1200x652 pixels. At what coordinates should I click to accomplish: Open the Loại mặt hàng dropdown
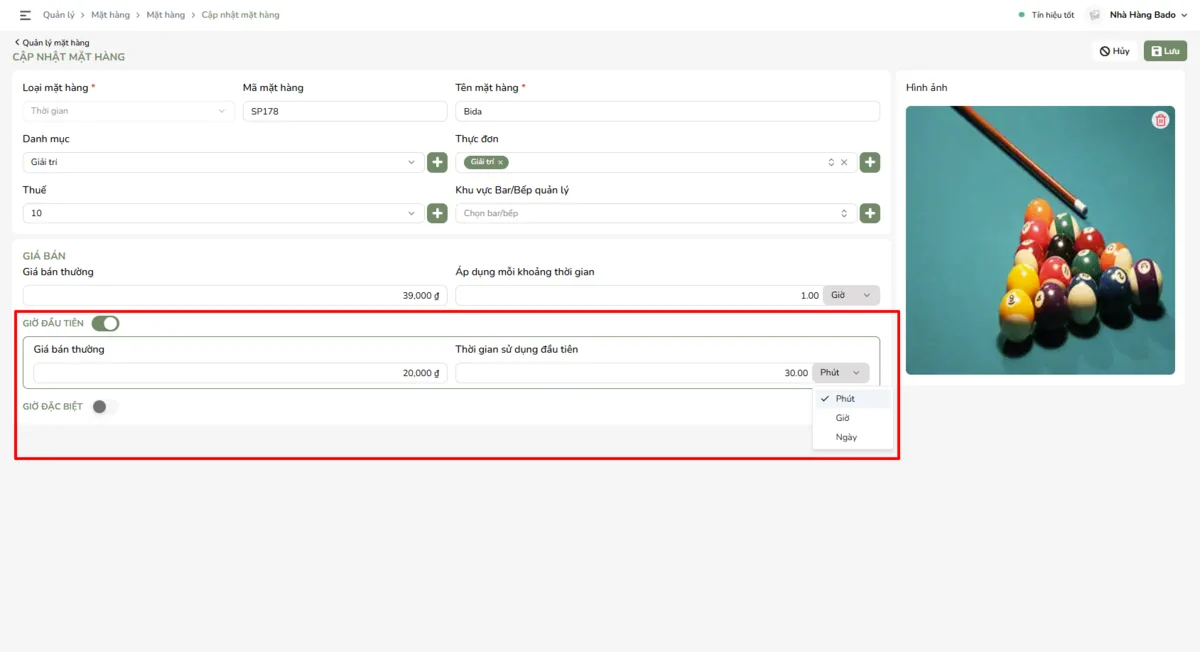tap(129, 111)
